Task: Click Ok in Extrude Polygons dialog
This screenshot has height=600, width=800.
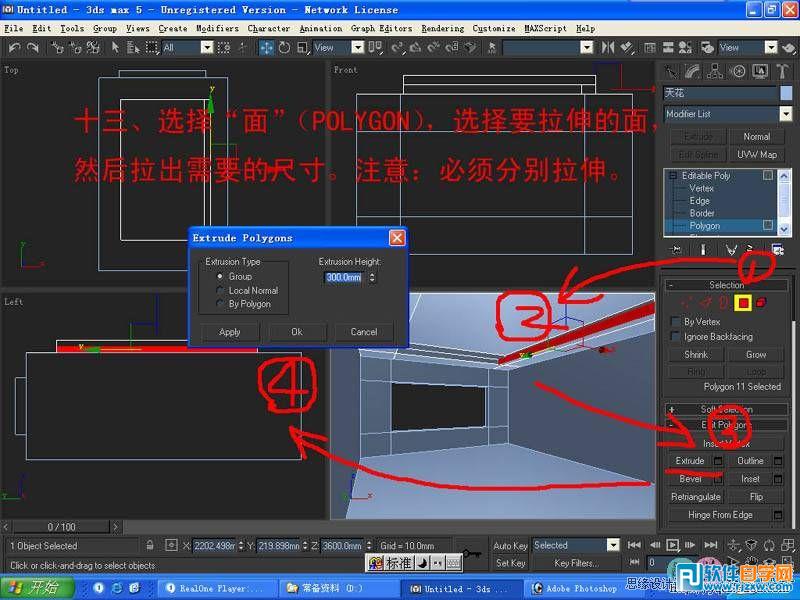Action: click(297, 332)
